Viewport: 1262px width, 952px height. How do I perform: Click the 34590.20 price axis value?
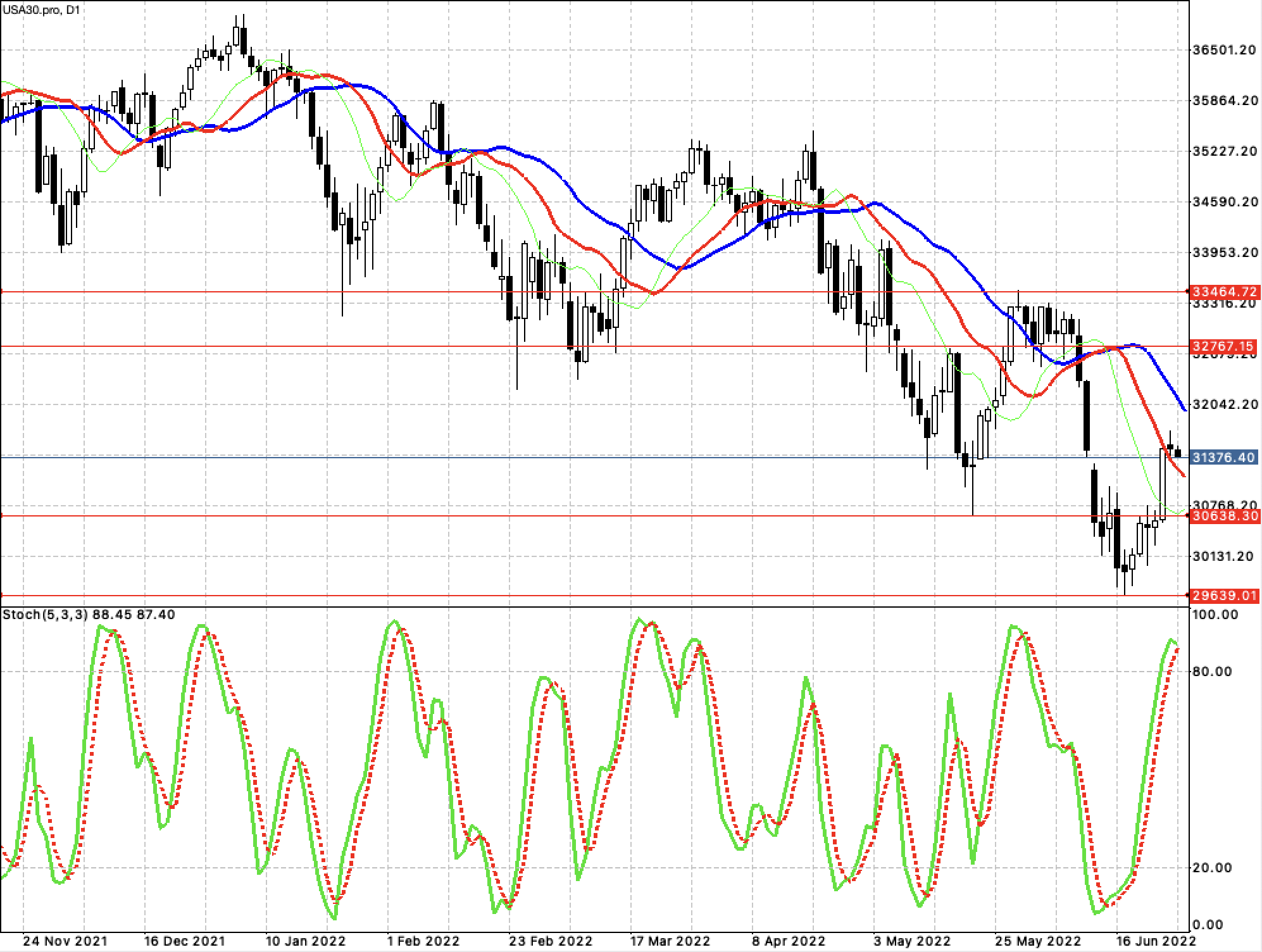pyautogui.click(x=1224, y=202)
